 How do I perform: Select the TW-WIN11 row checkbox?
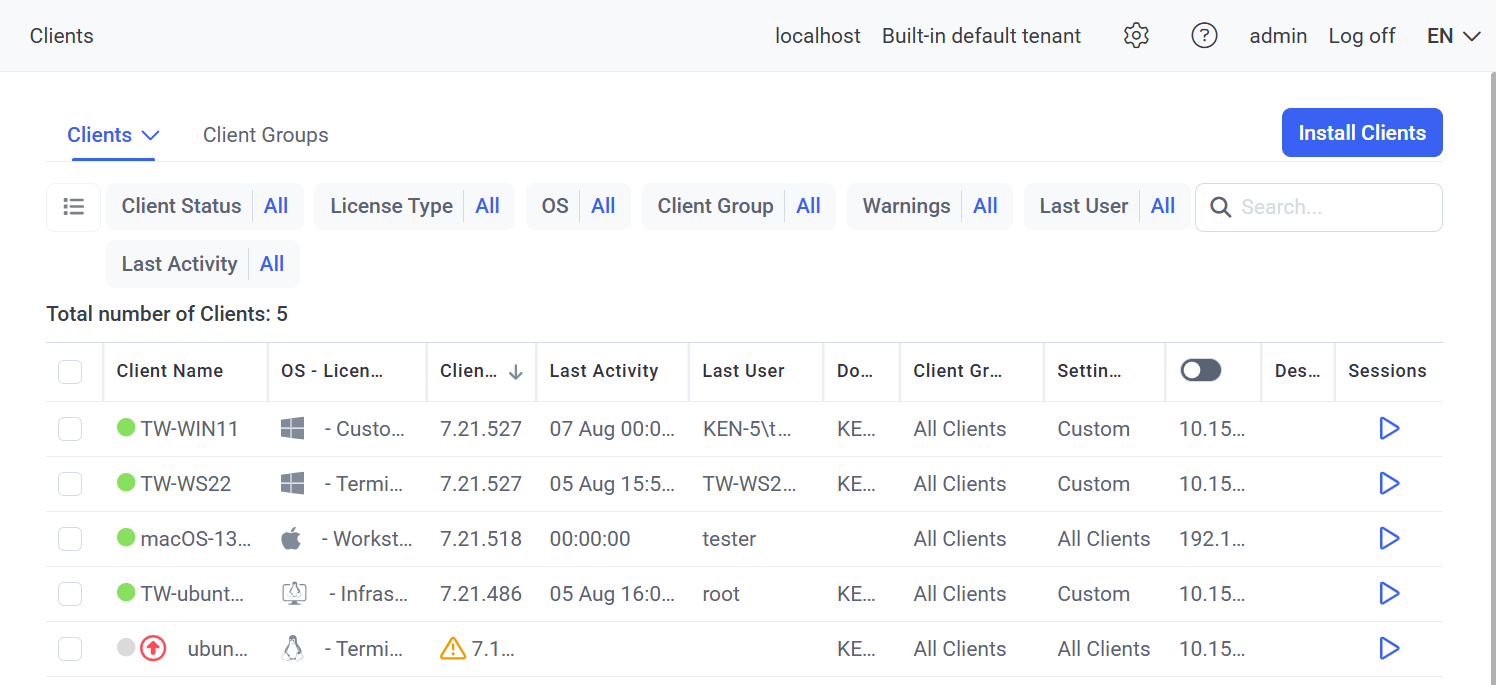70,429
